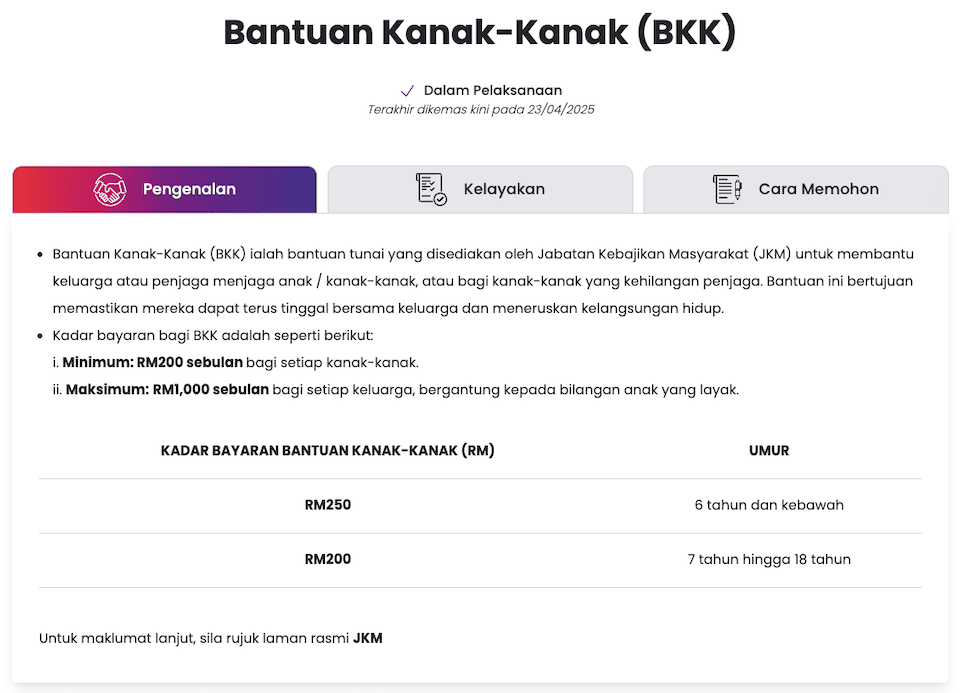The width and height of the screenshot is (960, 693).
Task: Click the checkmark icon beside Dalam Pelaksanaan
Action: (406, 90)
